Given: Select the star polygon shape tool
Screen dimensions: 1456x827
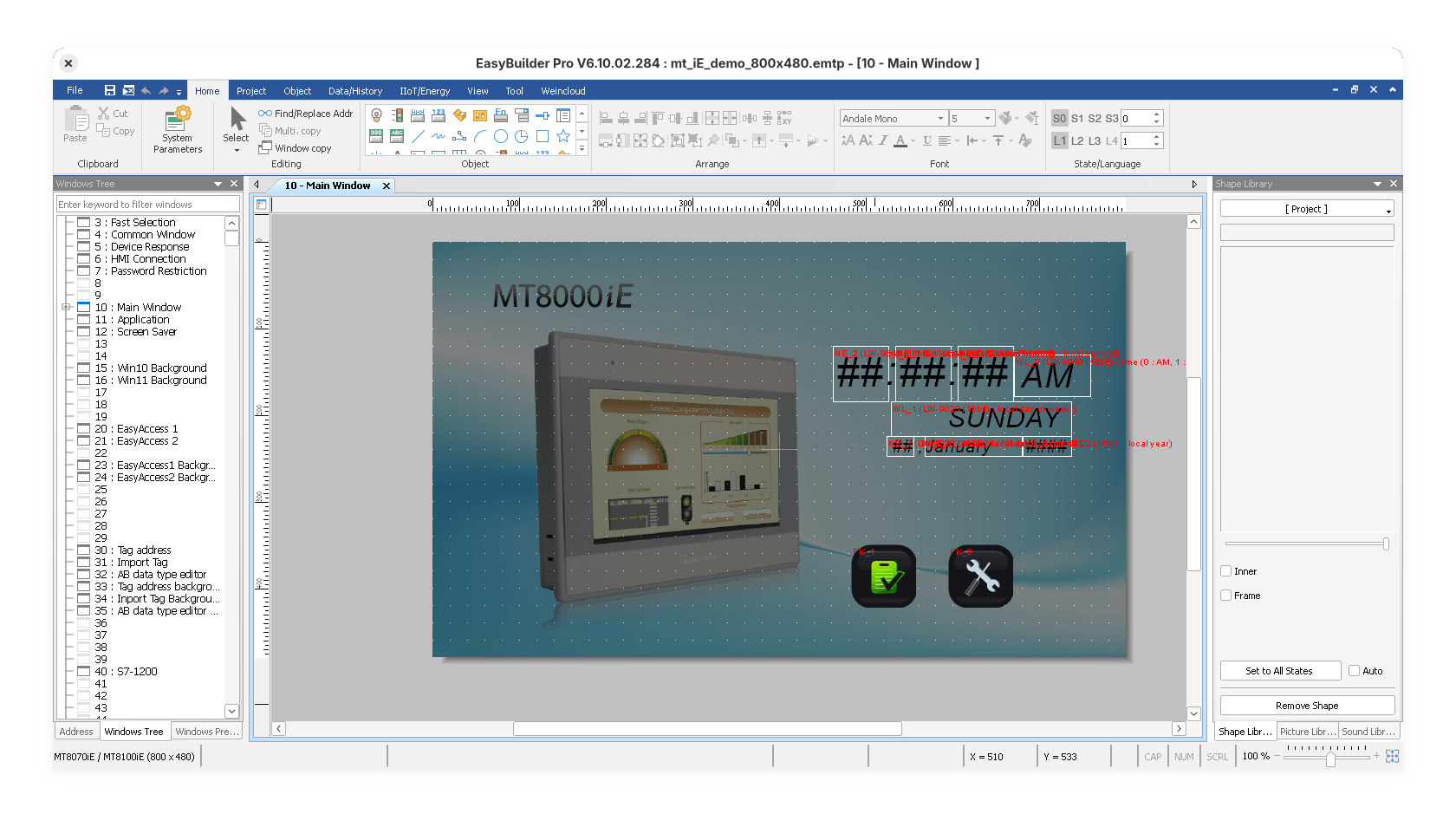Looking at the screenshot, I should click(x=563, y=136).
